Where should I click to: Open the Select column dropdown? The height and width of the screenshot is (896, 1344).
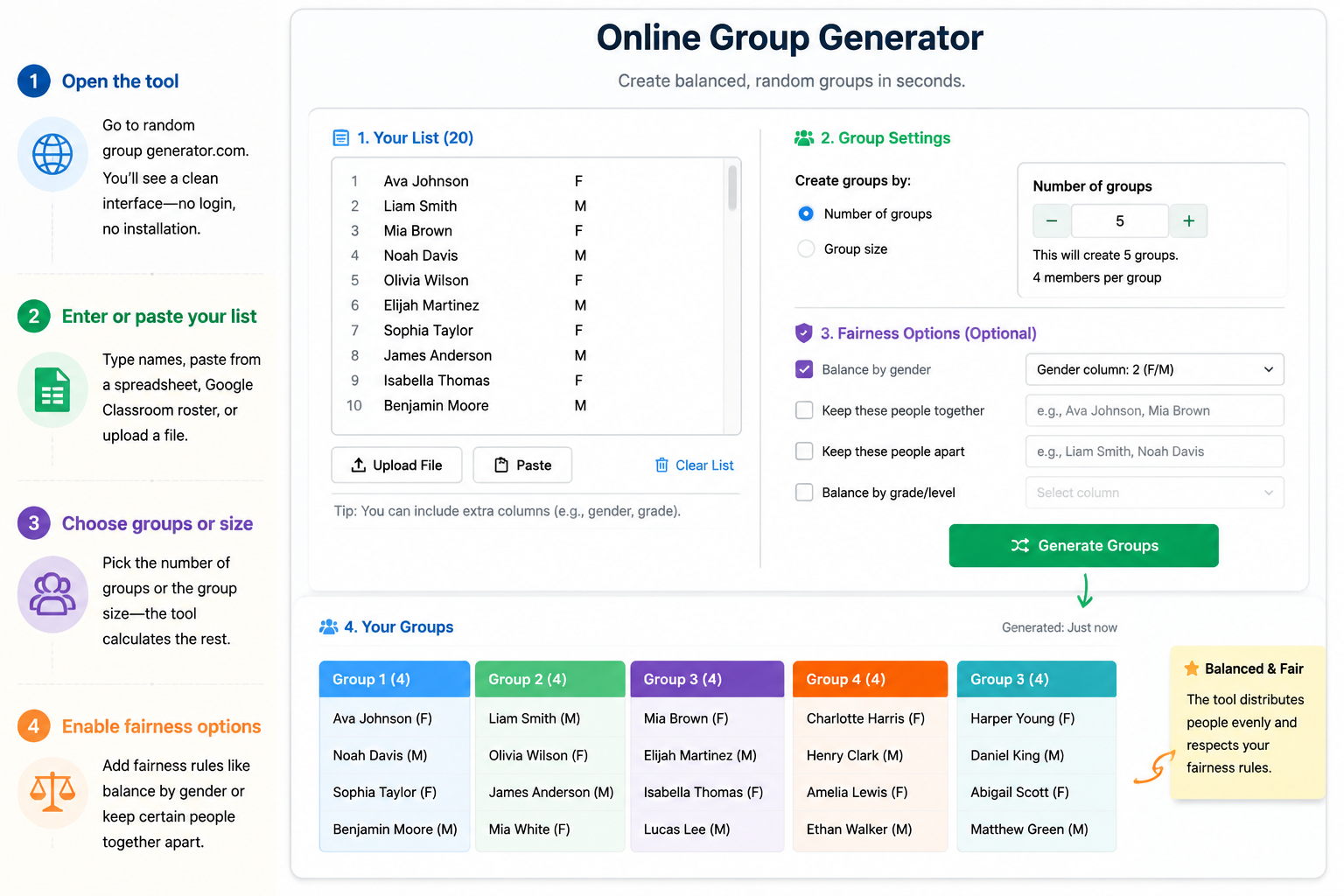[x=1154, y=493]
